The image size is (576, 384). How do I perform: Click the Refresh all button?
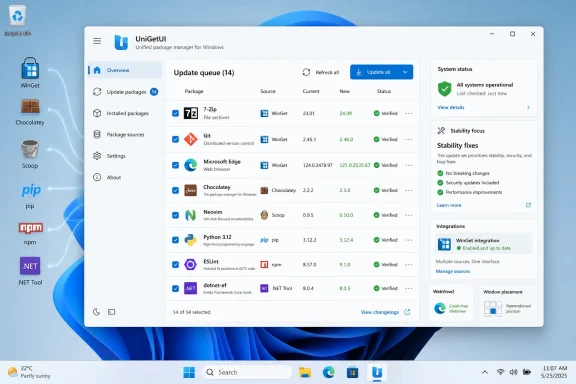(321, 72)
